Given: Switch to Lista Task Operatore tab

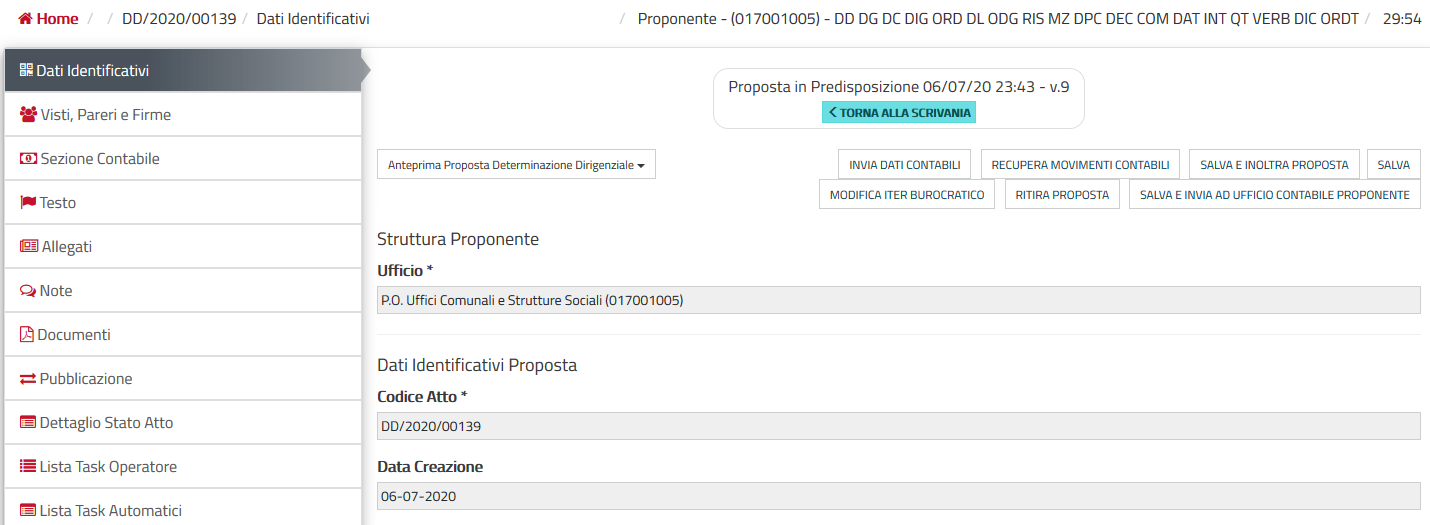Looking at the screenshot, I should (x=108, y=467).
